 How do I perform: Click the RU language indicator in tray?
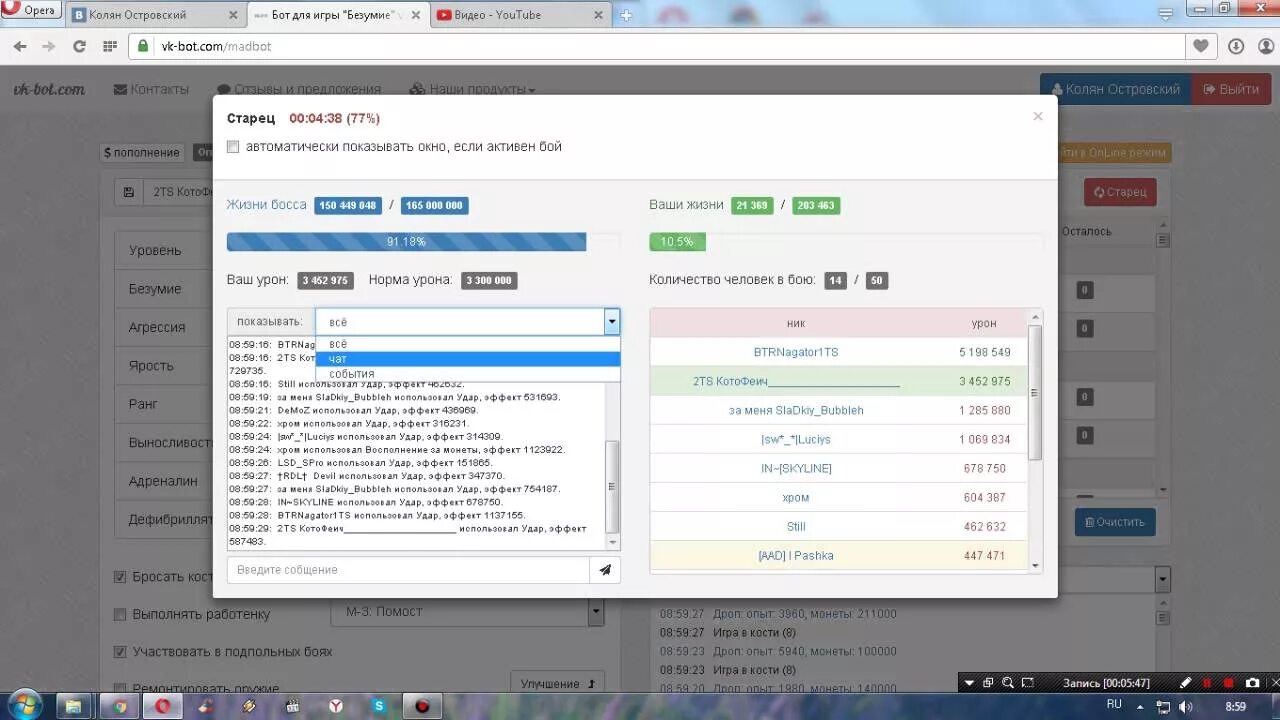(x=1114, y=704)
